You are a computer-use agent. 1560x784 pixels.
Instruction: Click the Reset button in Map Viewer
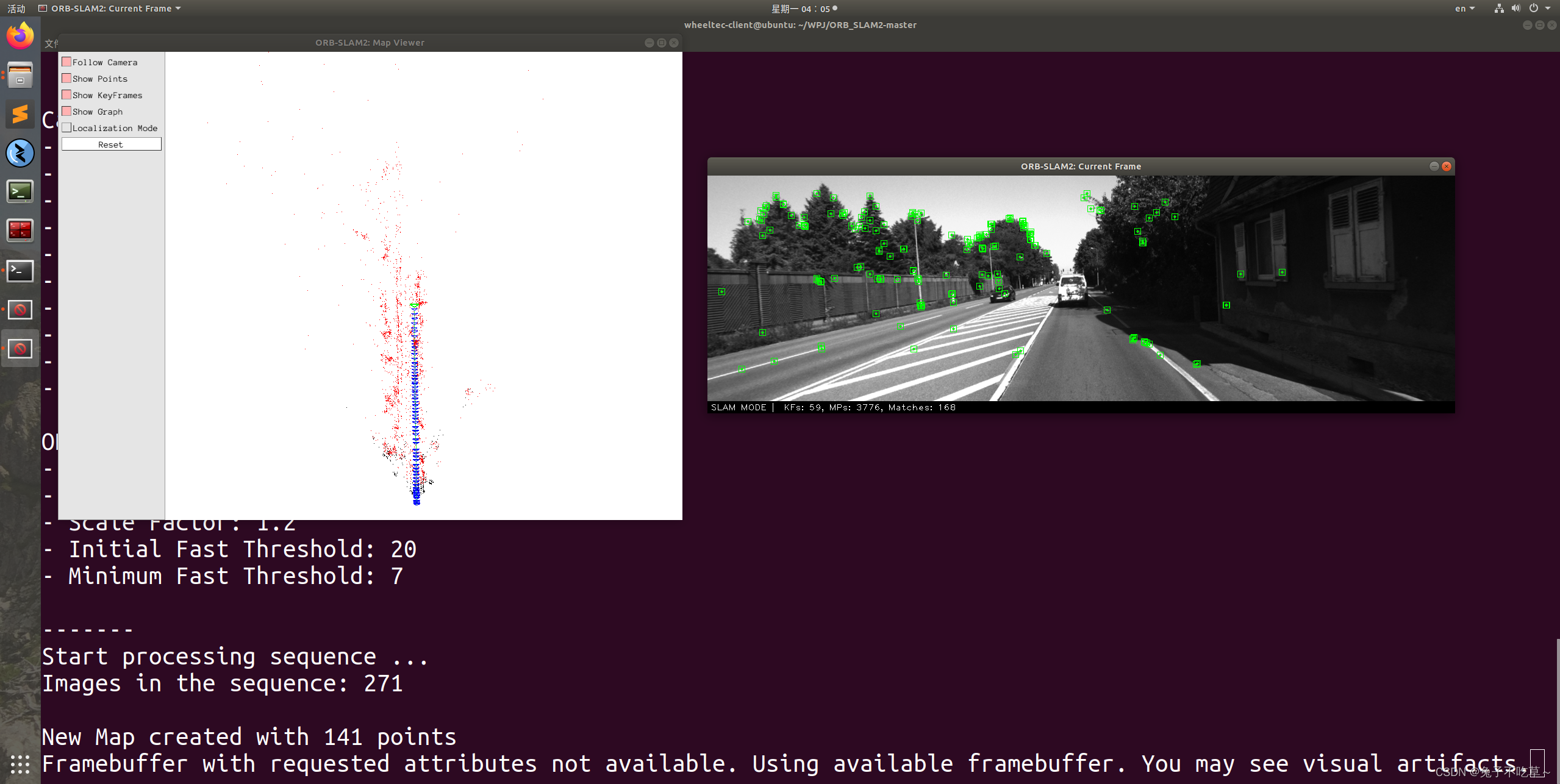pos(109,144)
